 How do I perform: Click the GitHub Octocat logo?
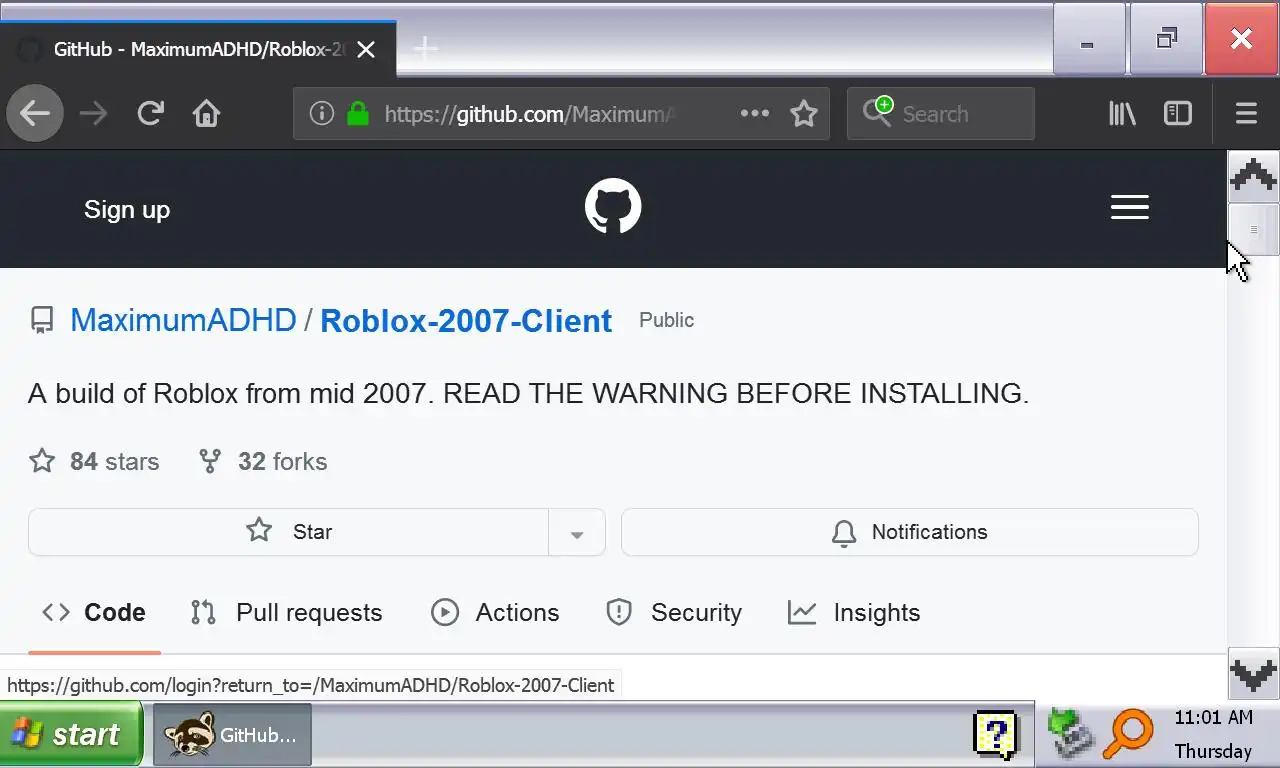613,207
